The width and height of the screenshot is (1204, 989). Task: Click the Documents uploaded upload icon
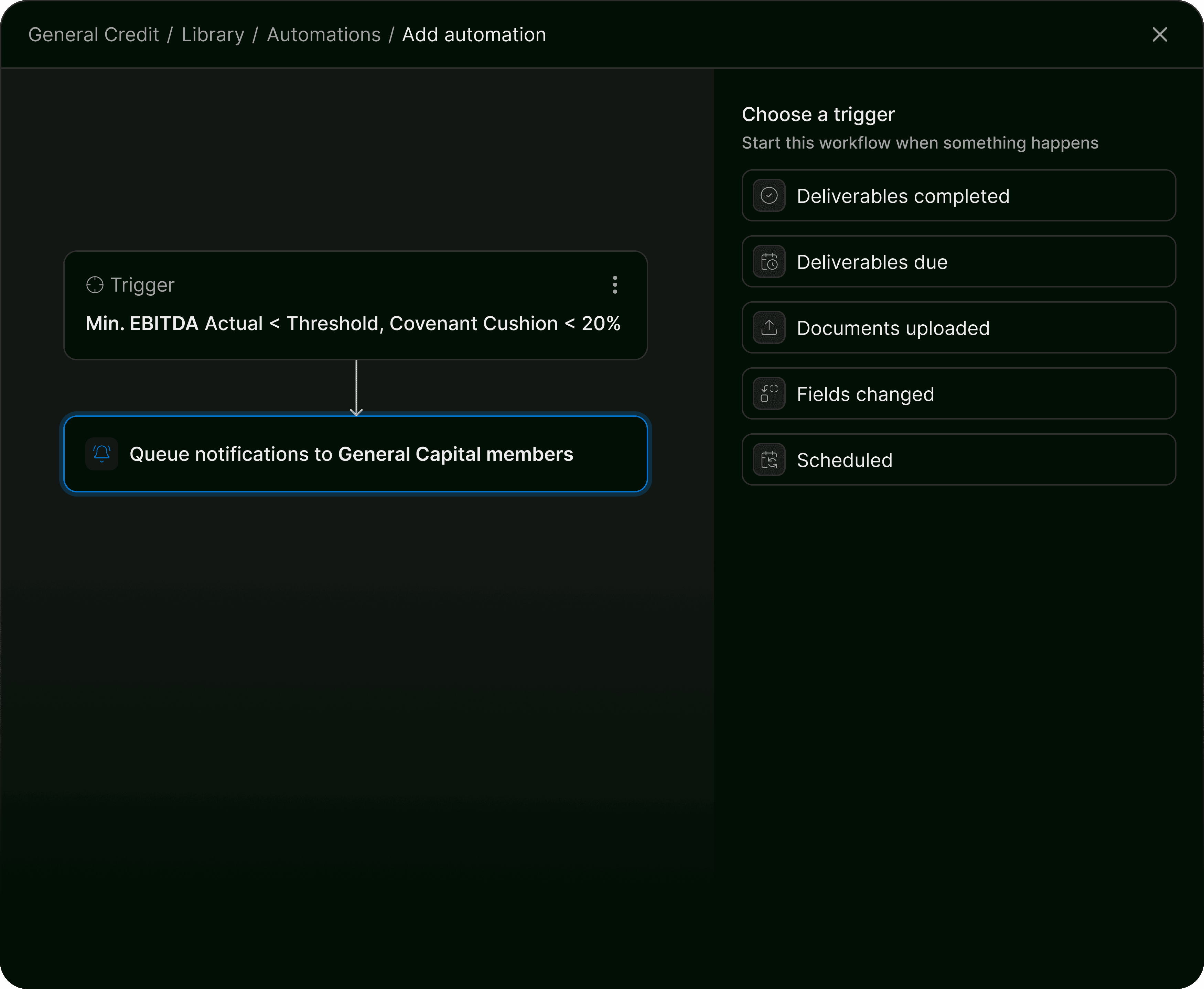coord(769,328)
